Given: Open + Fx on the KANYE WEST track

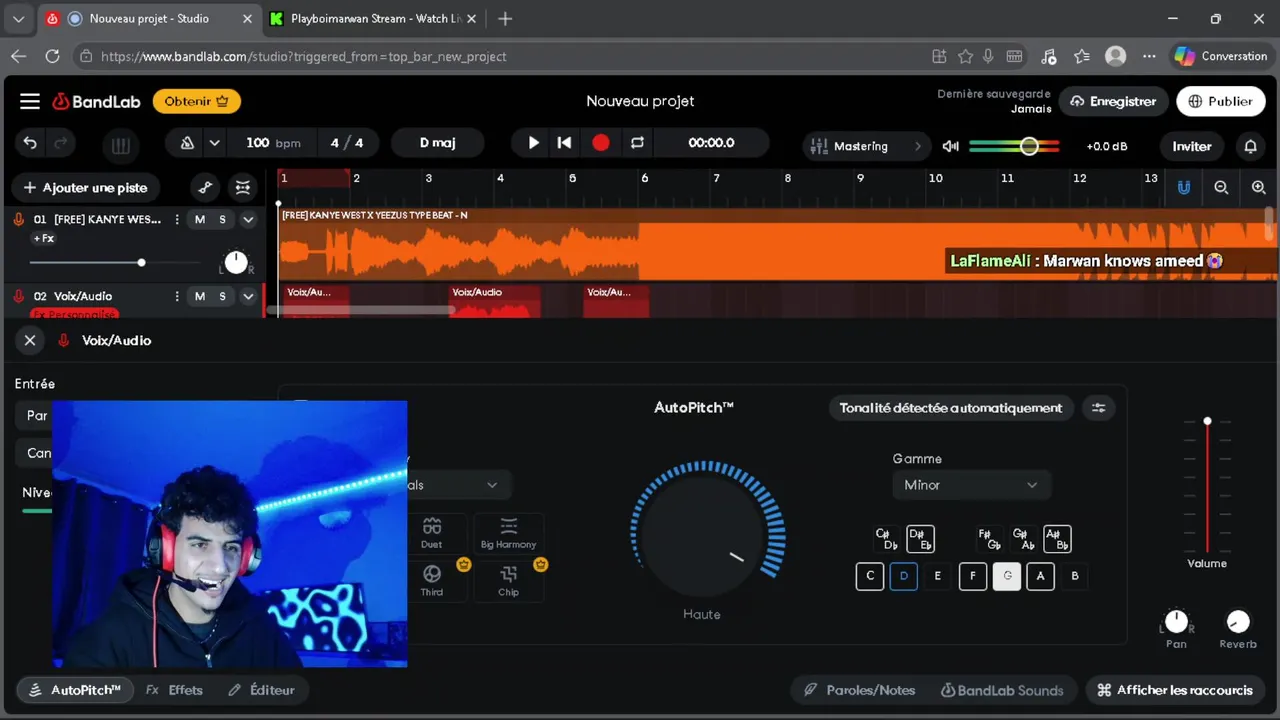Looking at the screenshot, I should pyautogui.click(x=44, y=239).
